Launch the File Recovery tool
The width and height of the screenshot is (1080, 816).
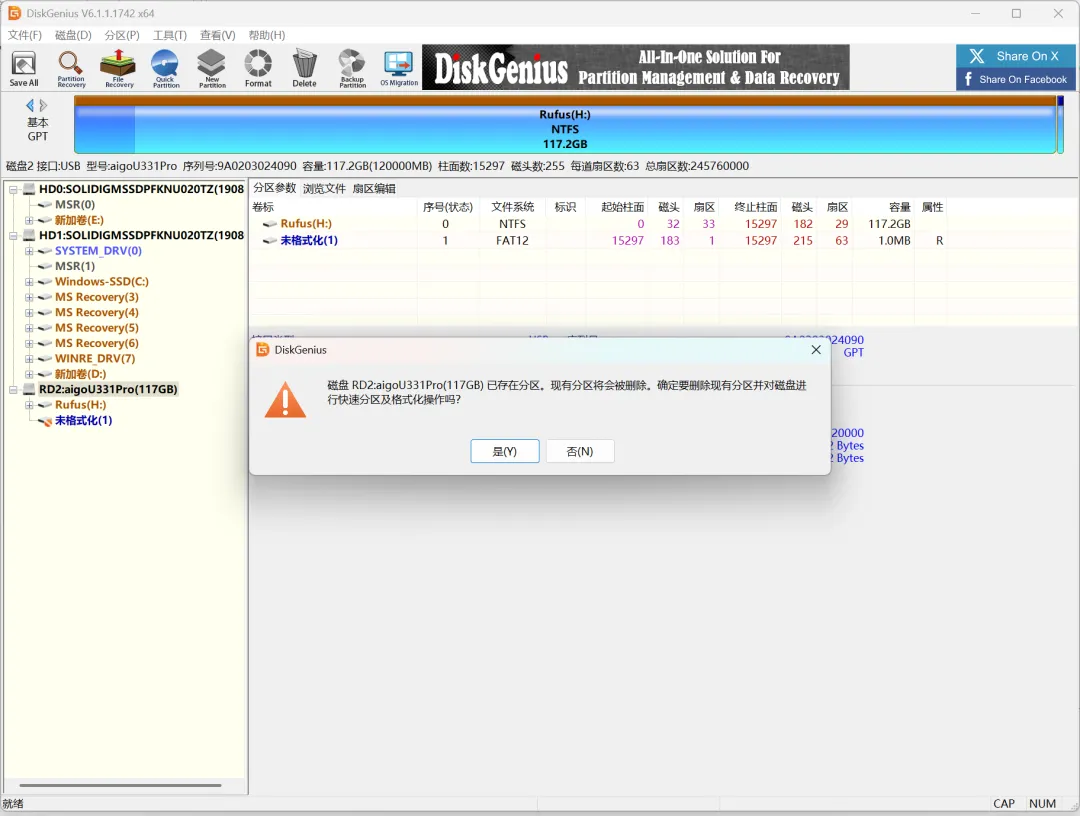coord(118,69)
